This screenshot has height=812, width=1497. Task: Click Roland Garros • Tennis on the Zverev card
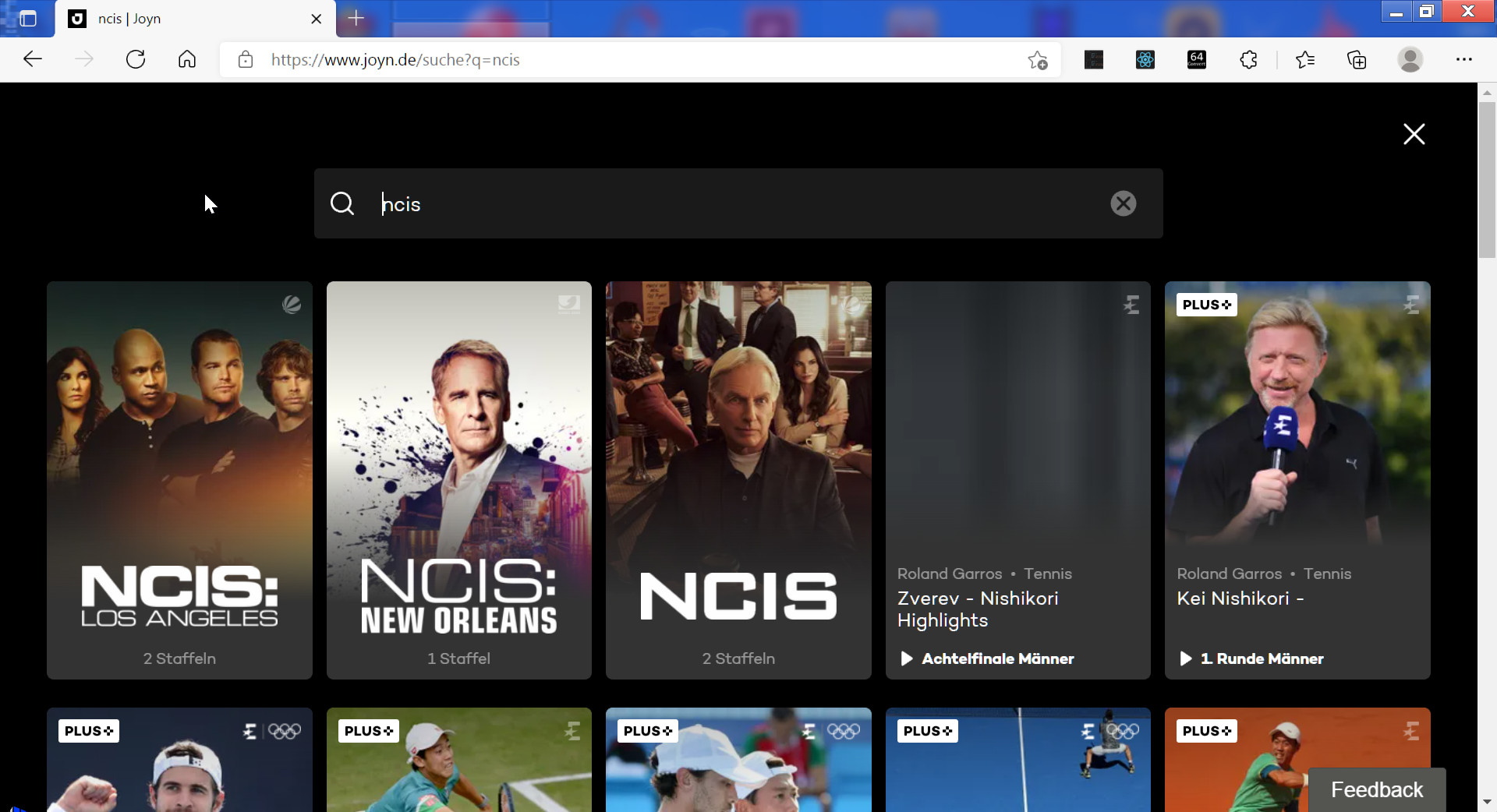point(984,574)
